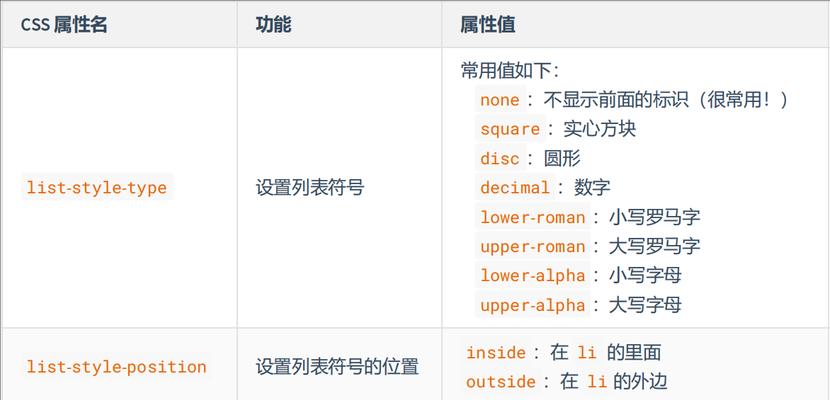Click the 'CSS 属性名' column header
Viewport: 830px width, 400px height.
[64, 25]
